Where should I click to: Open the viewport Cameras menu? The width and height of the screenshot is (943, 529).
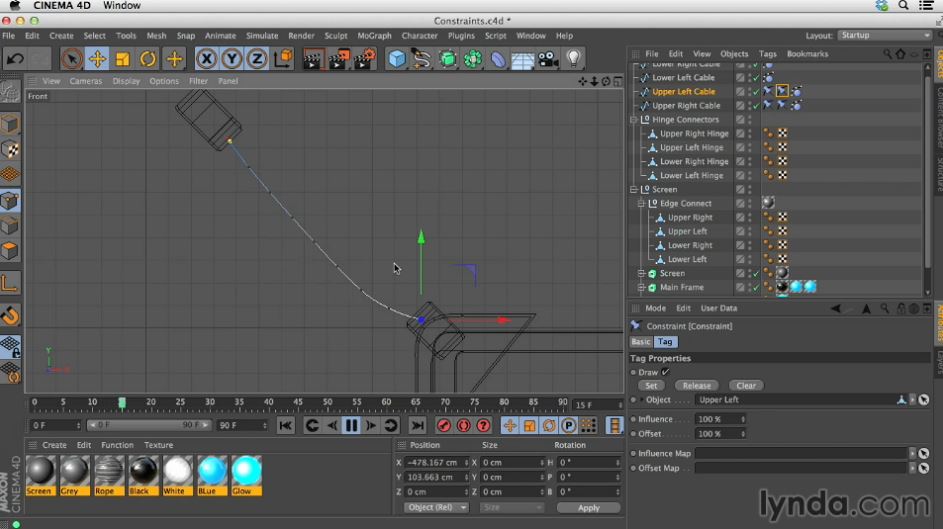click(x=85, y=81)
